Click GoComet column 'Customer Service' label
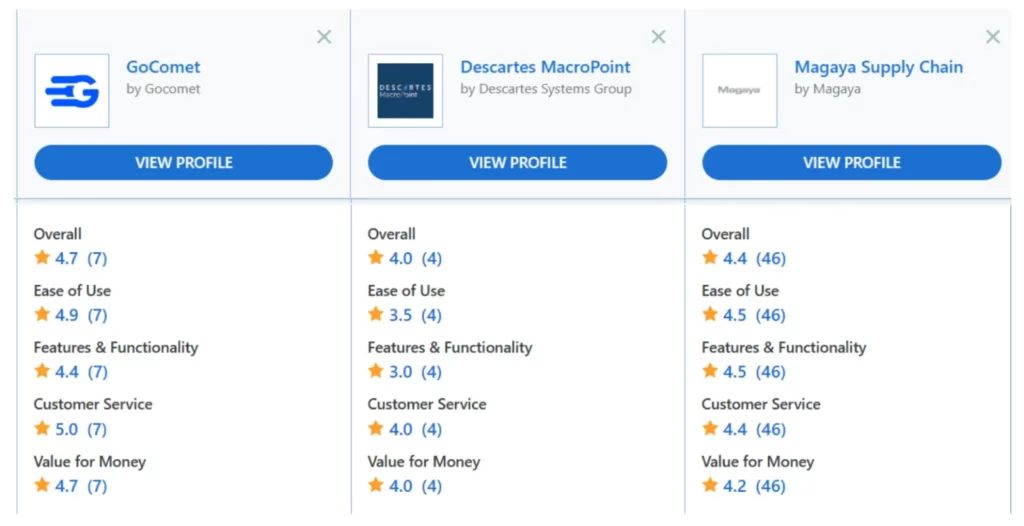The image size is (1024, 526). pos(93,404)
